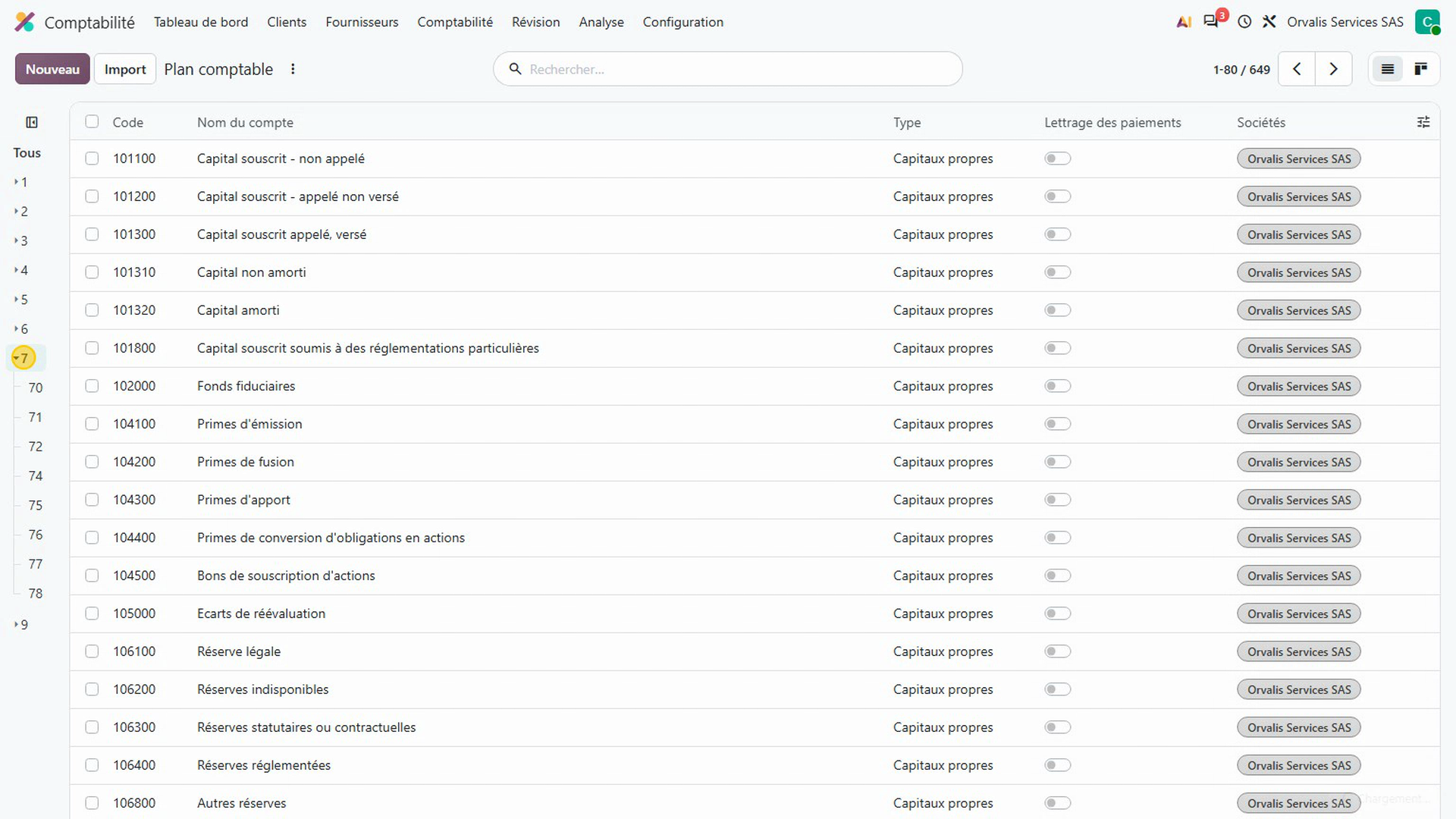The image size is (1456, 819).
Task: Switch to kanban view
Action: 1420,69
